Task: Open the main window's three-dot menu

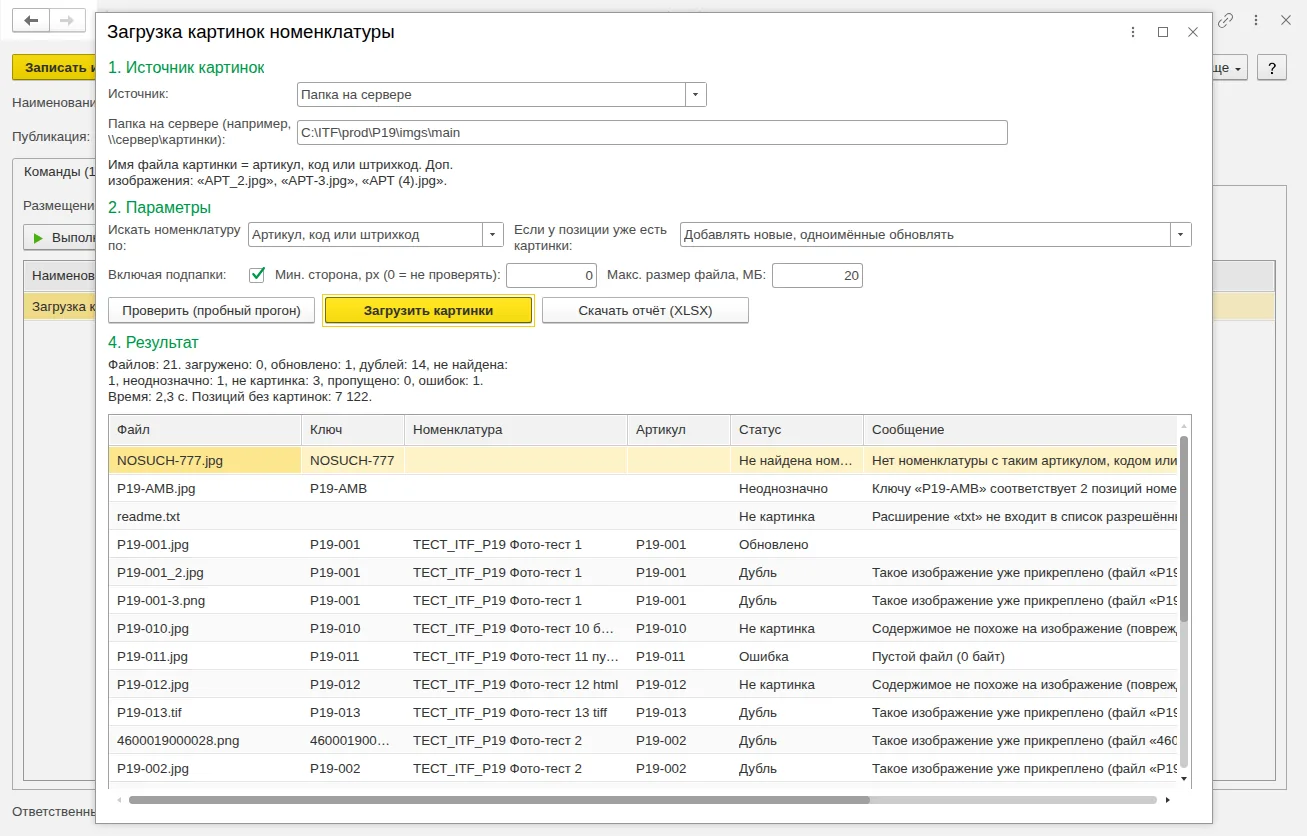Action: [1255, 20]
